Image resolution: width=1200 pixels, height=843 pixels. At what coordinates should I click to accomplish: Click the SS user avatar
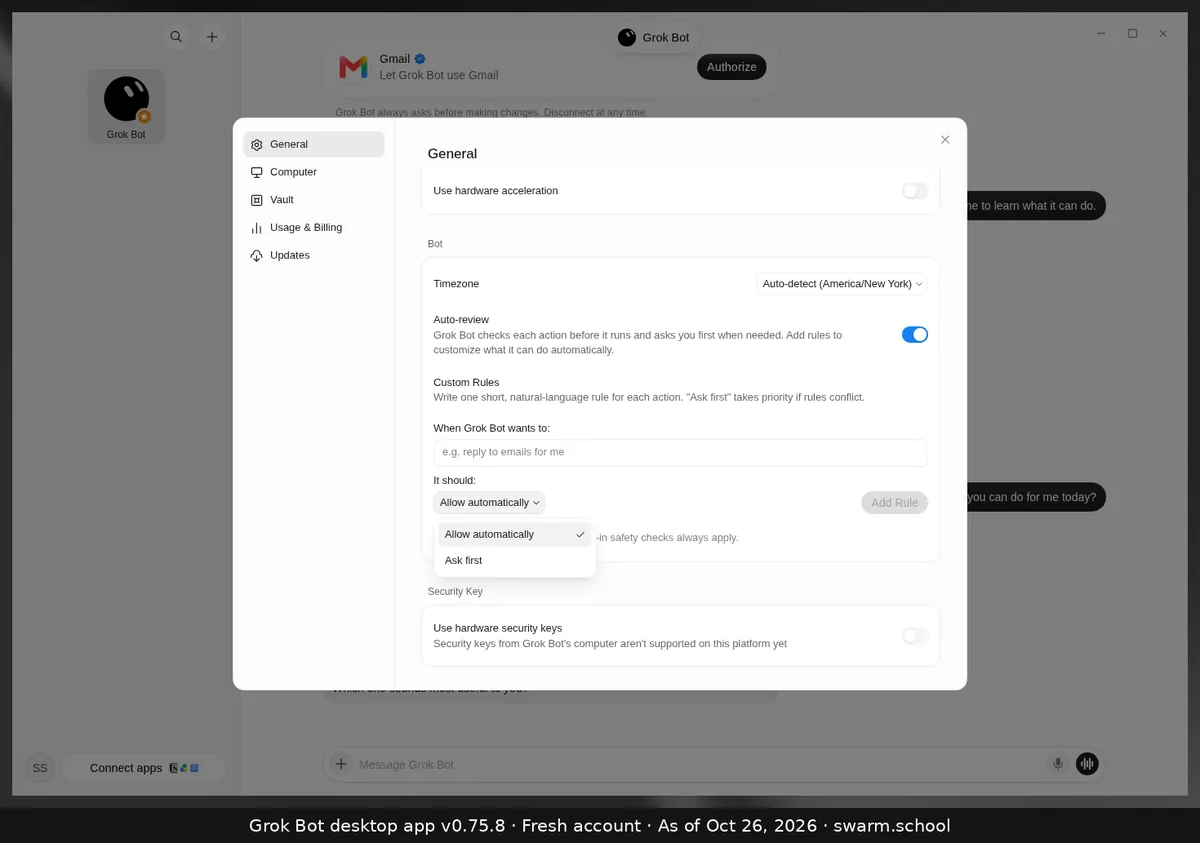(x=40, y=768)
